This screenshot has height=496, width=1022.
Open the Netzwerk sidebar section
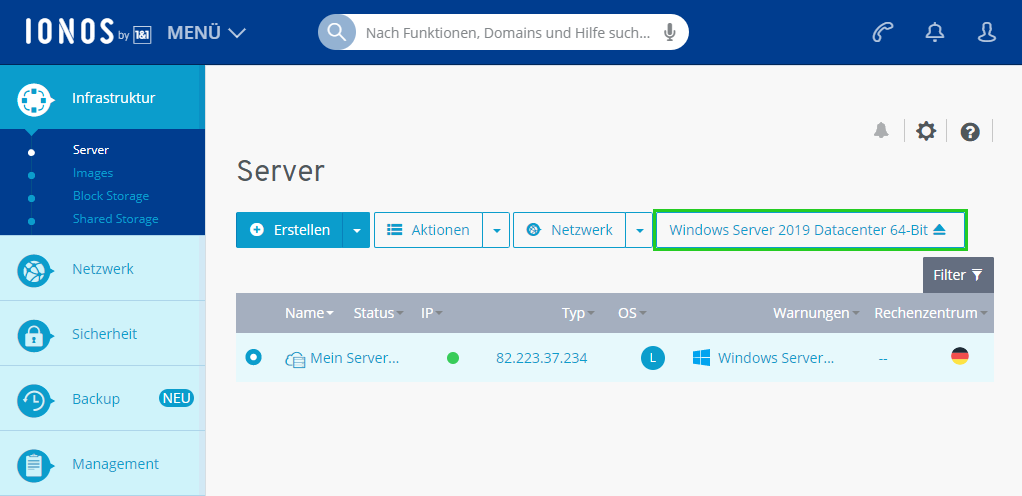tap(102, 269)
